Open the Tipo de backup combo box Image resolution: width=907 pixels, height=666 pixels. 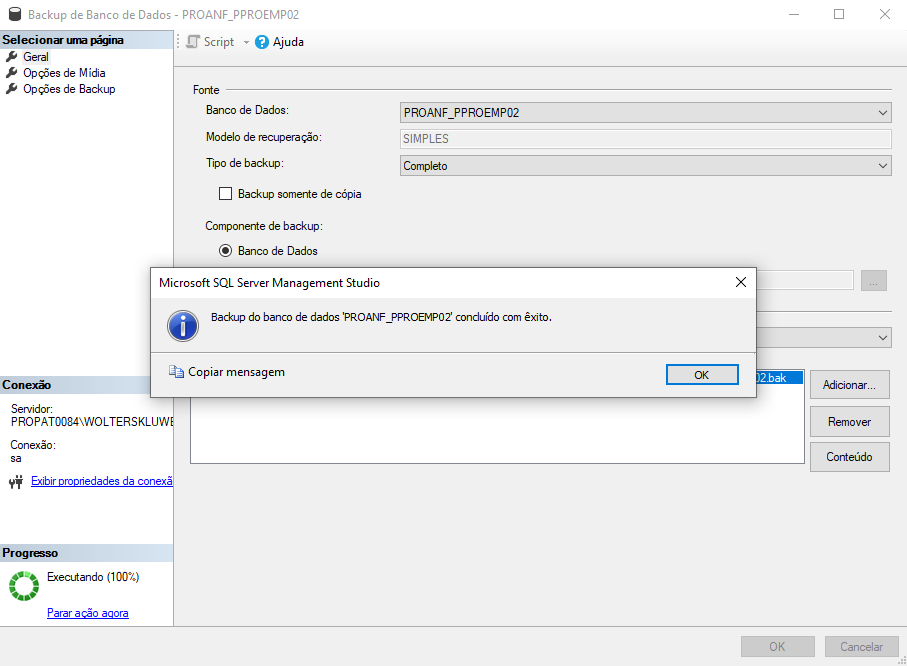point(645,165)
